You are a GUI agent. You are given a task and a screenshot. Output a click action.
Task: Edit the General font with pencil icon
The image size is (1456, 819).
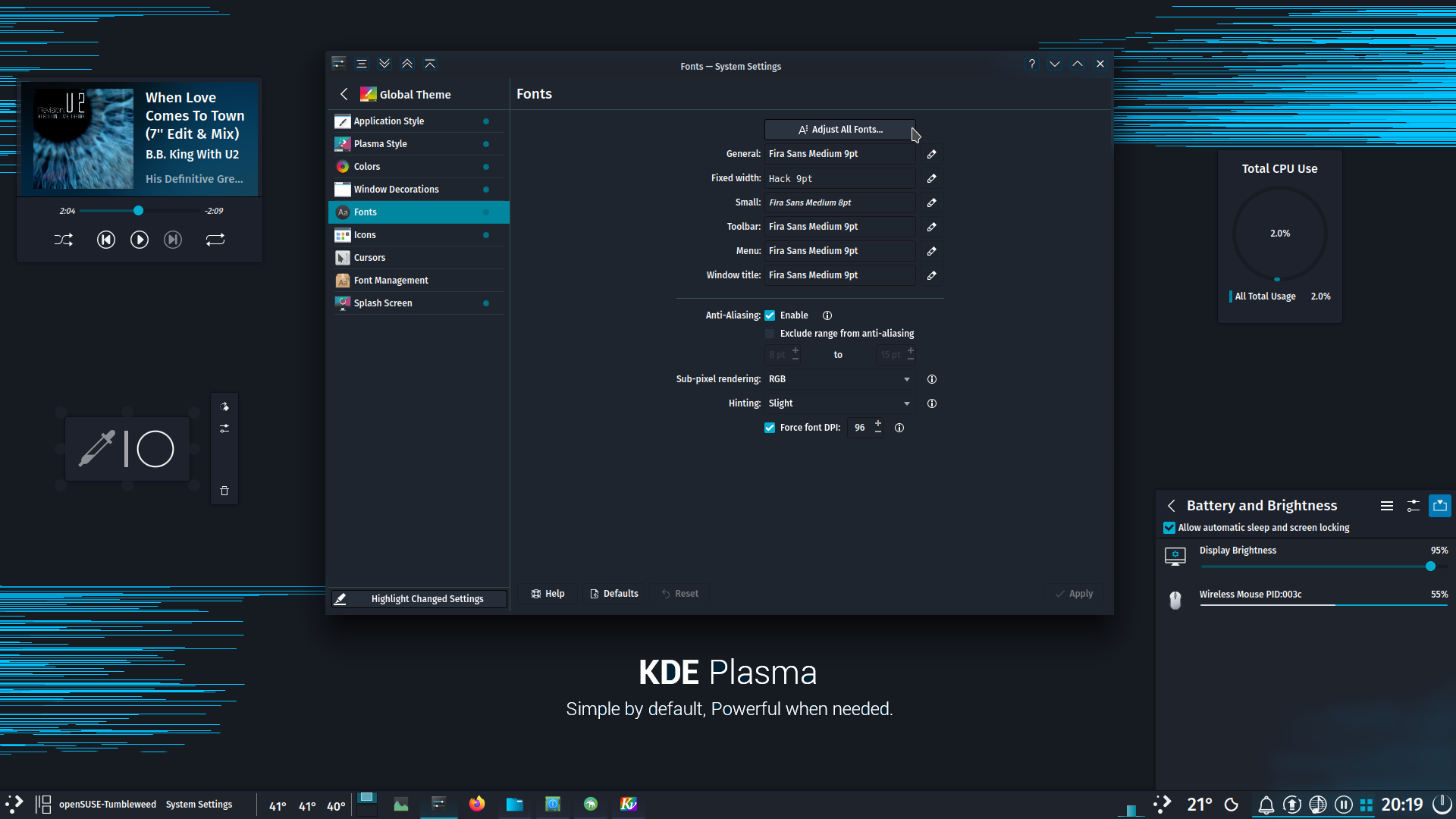point(932,154)
